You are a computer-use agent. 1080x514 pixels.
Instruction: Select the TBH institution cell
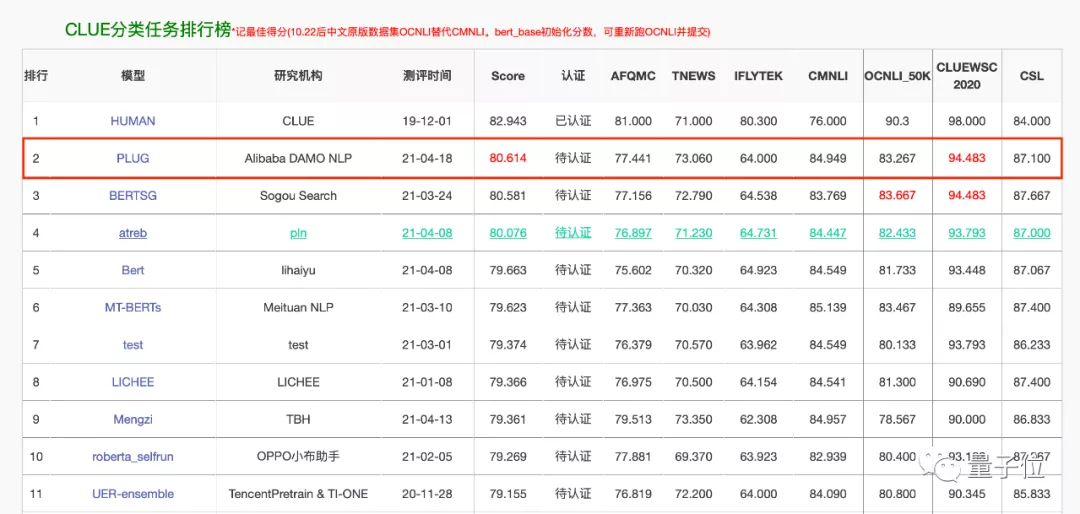pyautogui.click(x=298, y=419)
